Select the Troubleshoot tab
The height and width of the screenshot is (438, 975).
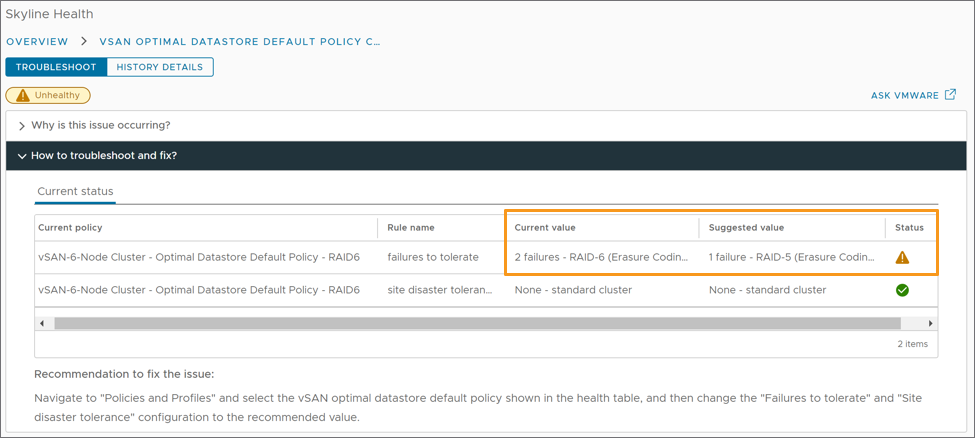click(56, 67)
